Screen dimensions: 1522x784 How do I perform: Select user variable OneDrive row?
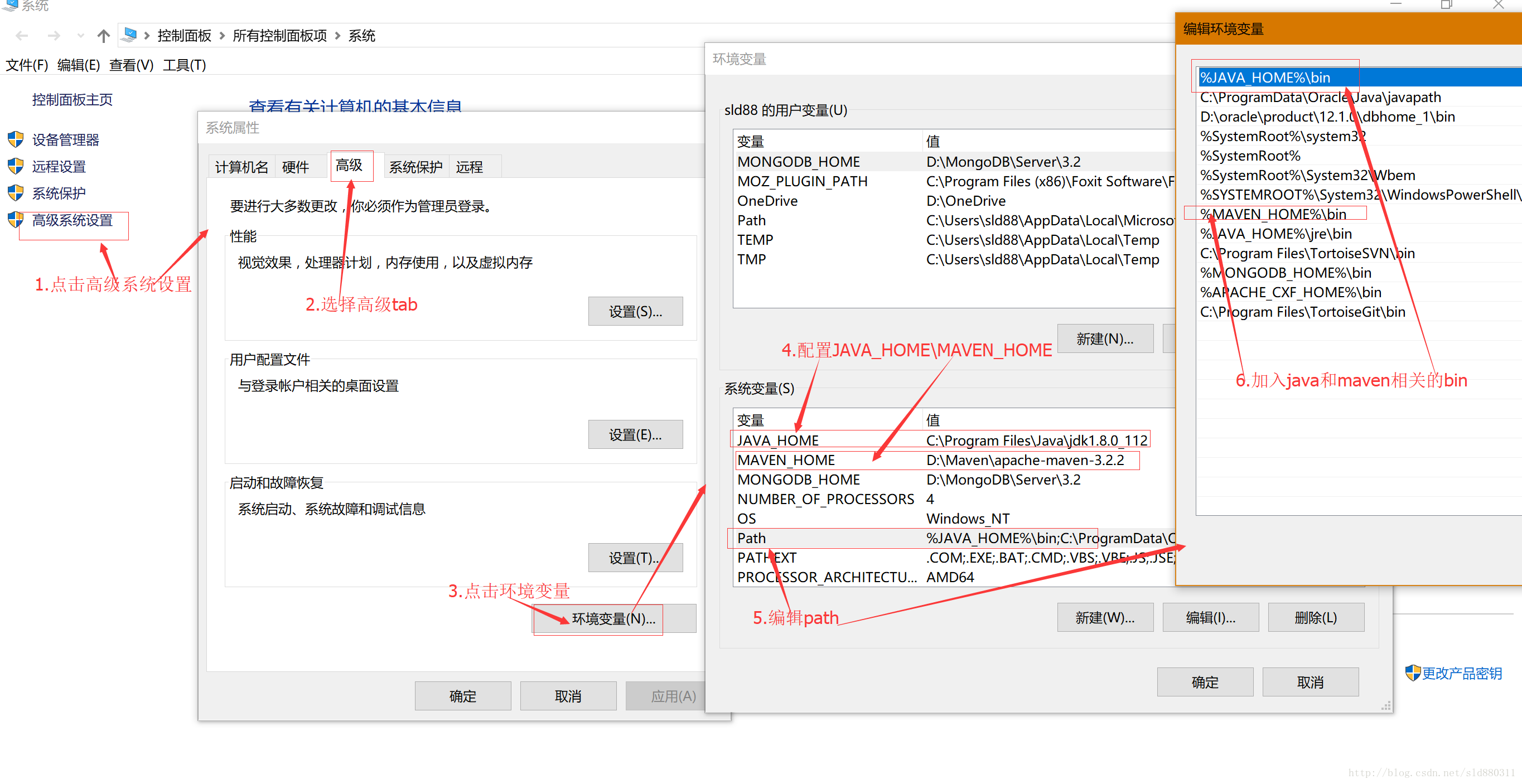click(x=955, y=201)
